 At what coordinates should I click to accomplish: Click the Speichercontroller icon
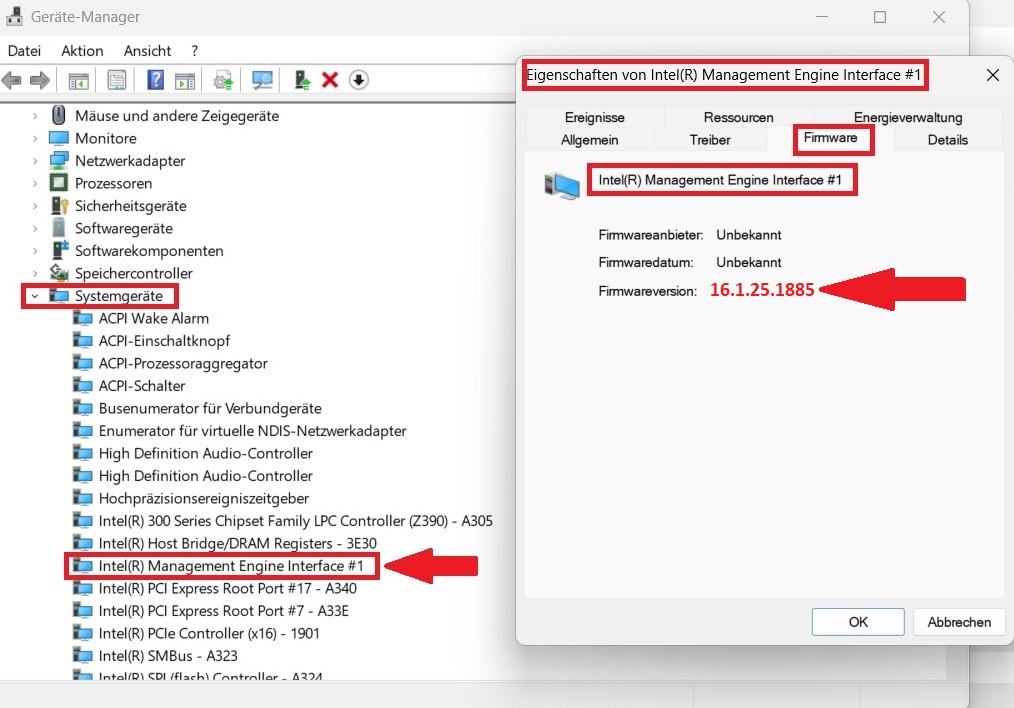point(59,273)
